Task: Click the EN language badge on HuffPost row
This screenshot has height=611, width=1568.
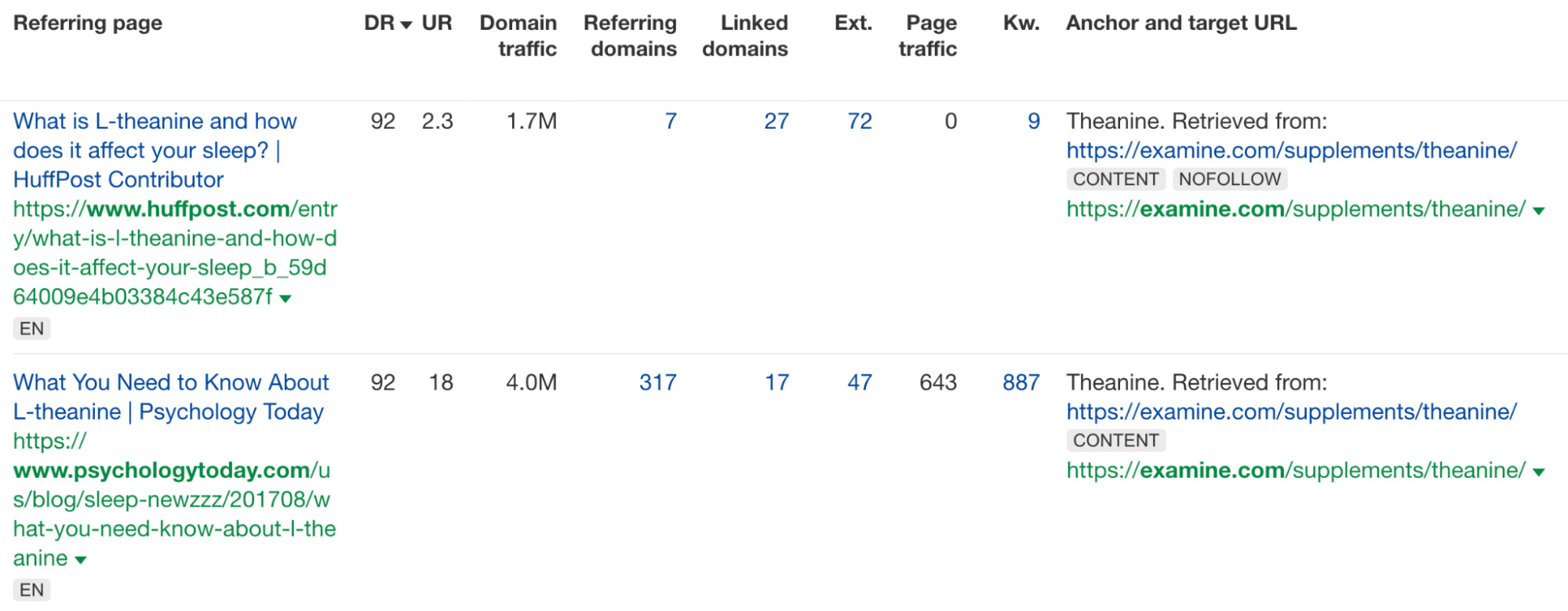Action: 31,328
